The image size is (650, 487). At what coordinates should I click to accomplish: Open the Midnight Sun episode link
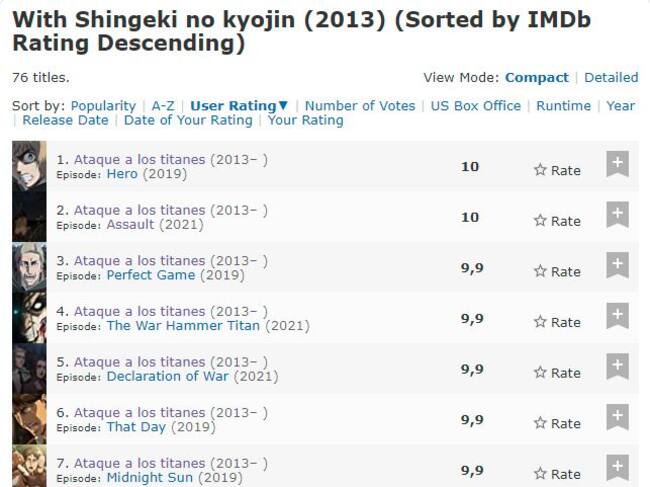click(x=149, y=477)
